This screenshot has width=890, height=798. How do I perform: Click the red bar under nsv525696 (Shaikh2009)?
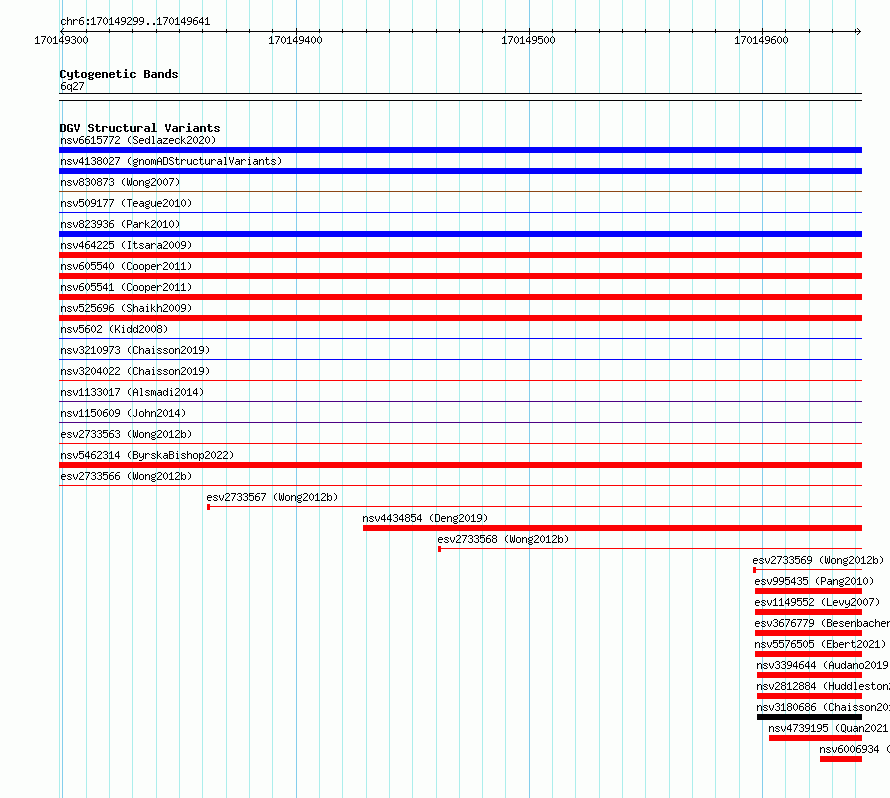pos(460,318)
